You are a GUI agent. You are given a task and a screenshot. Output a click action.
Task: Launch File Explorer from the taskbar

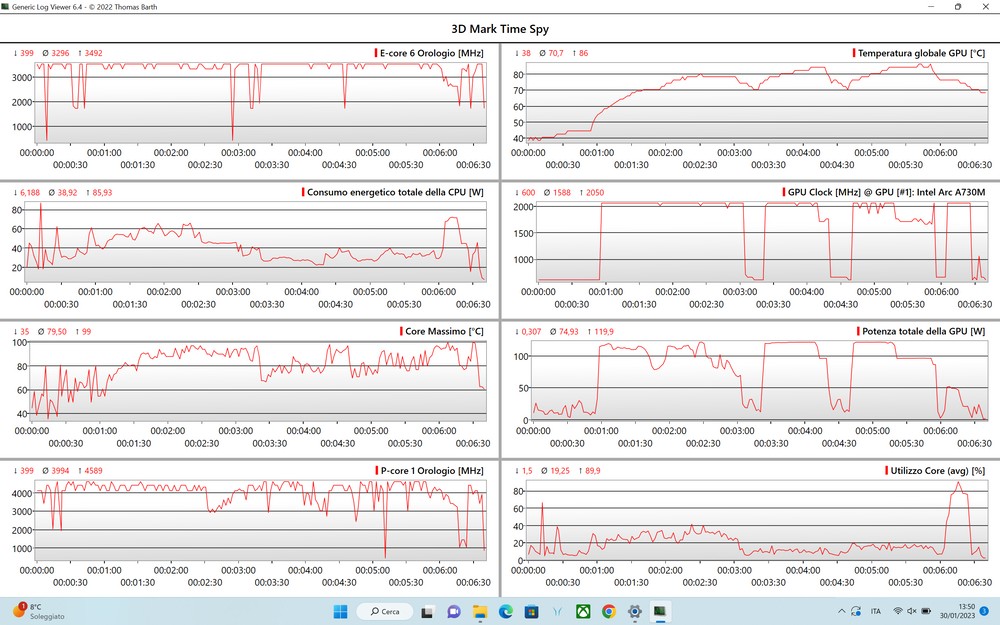479,611
